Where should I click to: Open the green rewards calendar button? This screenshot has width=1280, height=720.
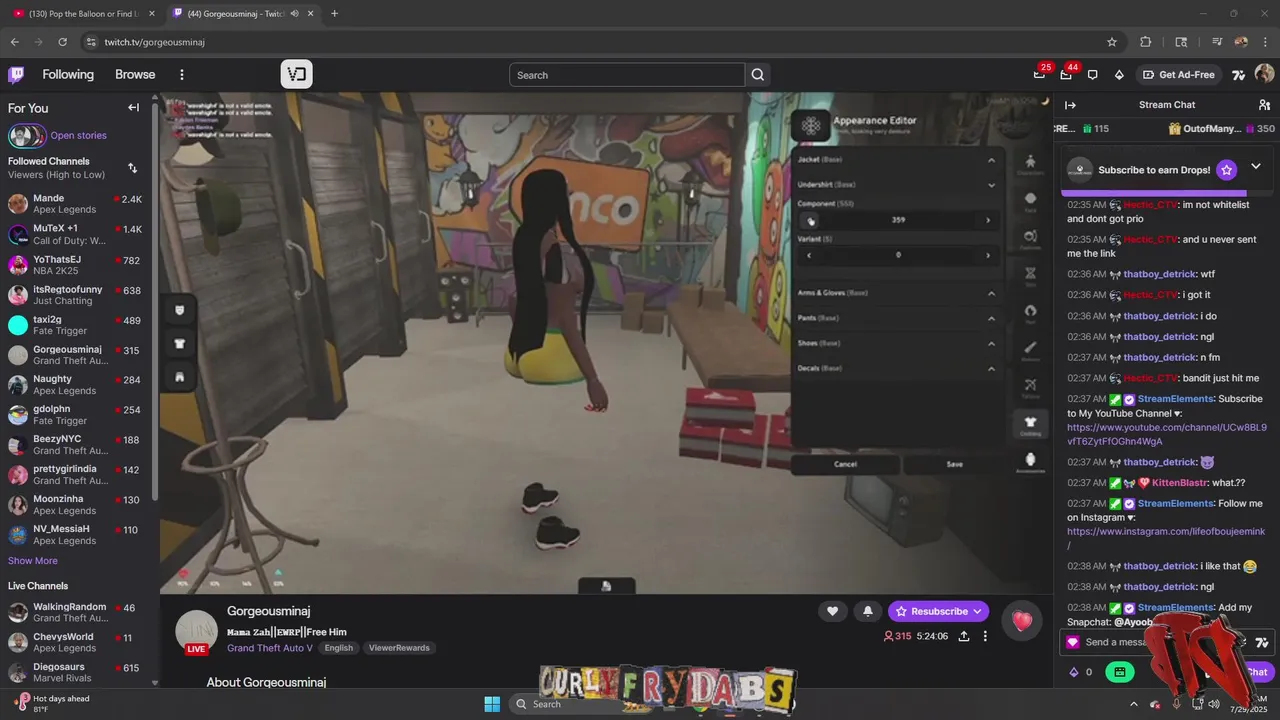point(1120,672)
